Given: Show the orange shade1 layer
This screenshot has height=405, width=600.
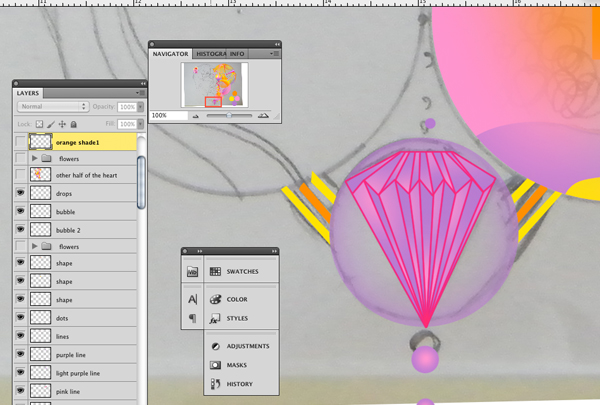Looking at the screenshot, I should pyautogui.click(x=21, y=142).
